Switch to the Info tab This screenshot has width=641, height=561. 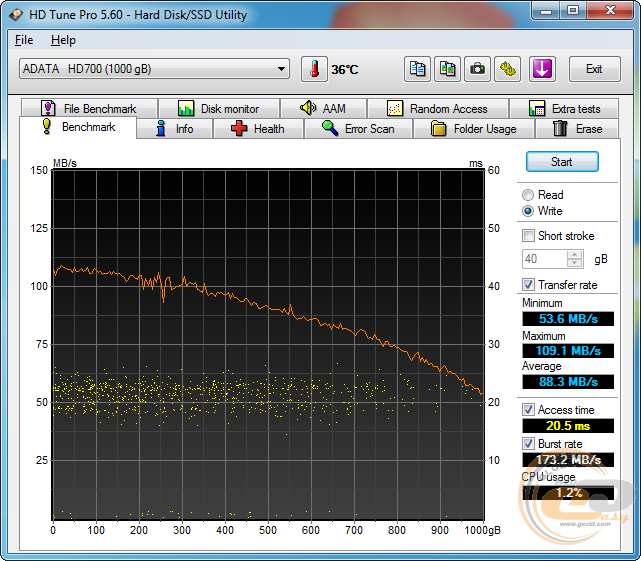tap(175, 129)
